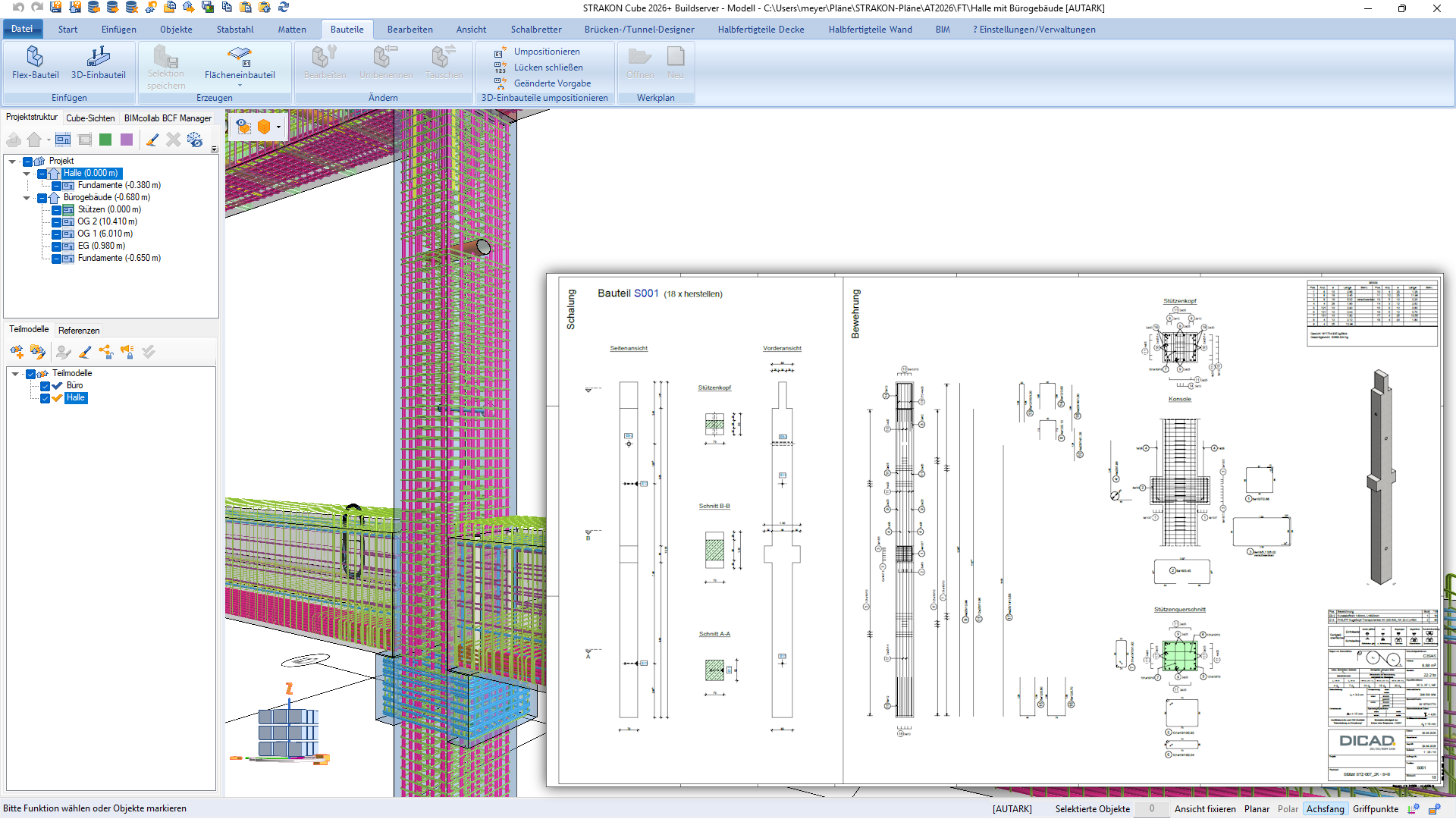Open the Flächeneinbauteil dropdown

pos(240,85)
